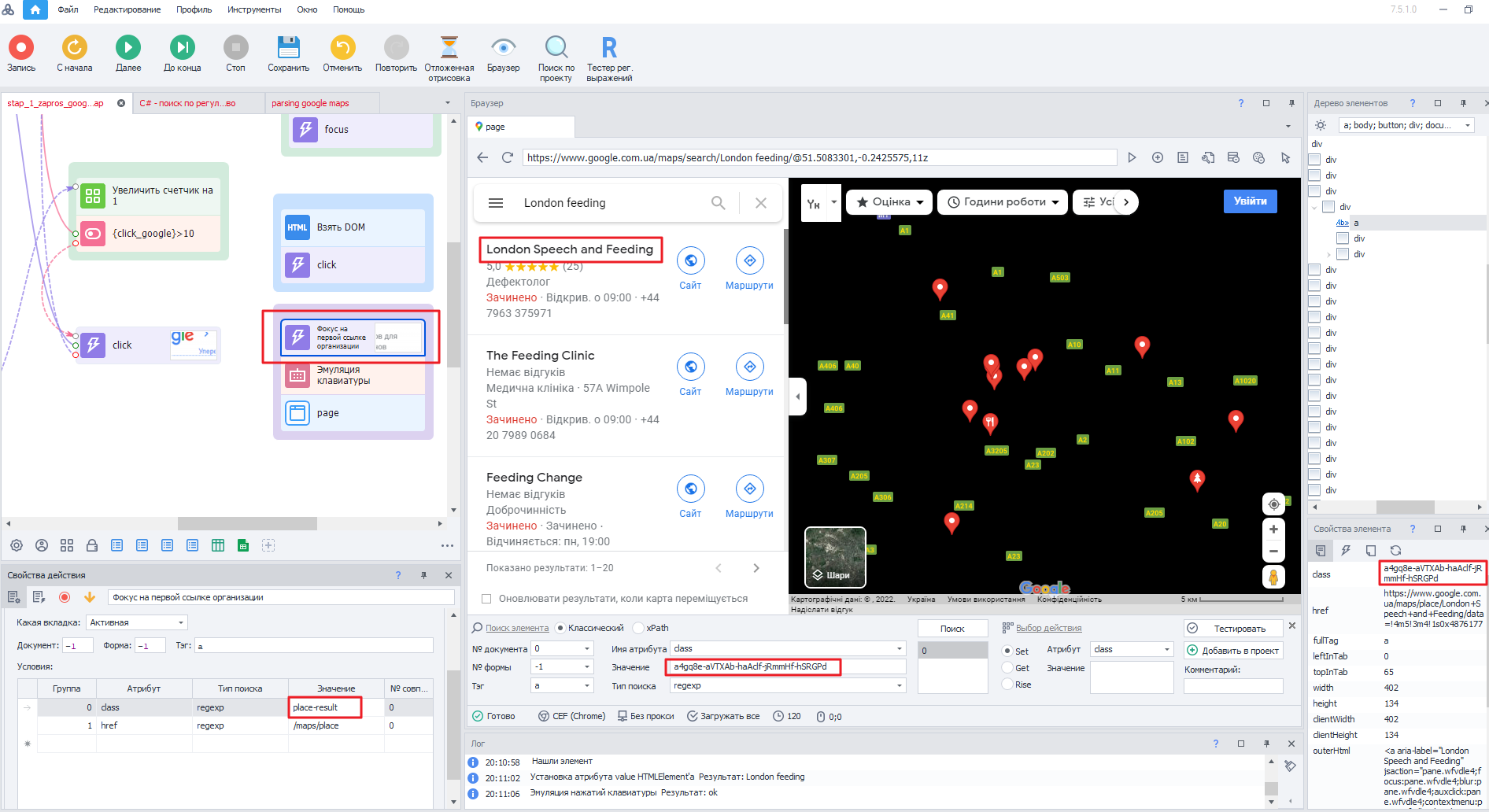The height and width of the screenshot is (812, 1489).
Task: Click the home icon in title bar
Action: point(35,9)
